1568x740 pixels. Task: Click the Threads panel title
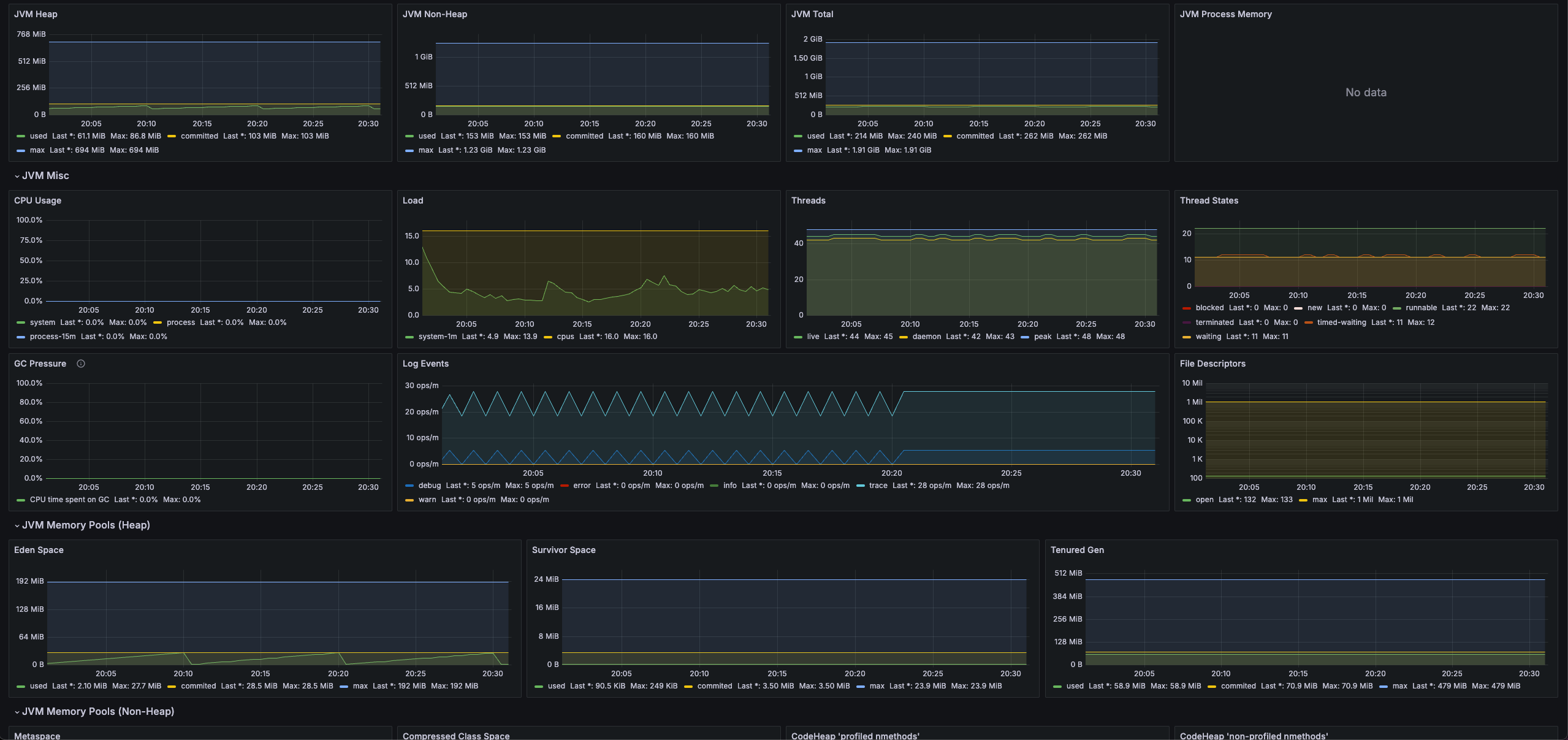[x=808, y=200]
